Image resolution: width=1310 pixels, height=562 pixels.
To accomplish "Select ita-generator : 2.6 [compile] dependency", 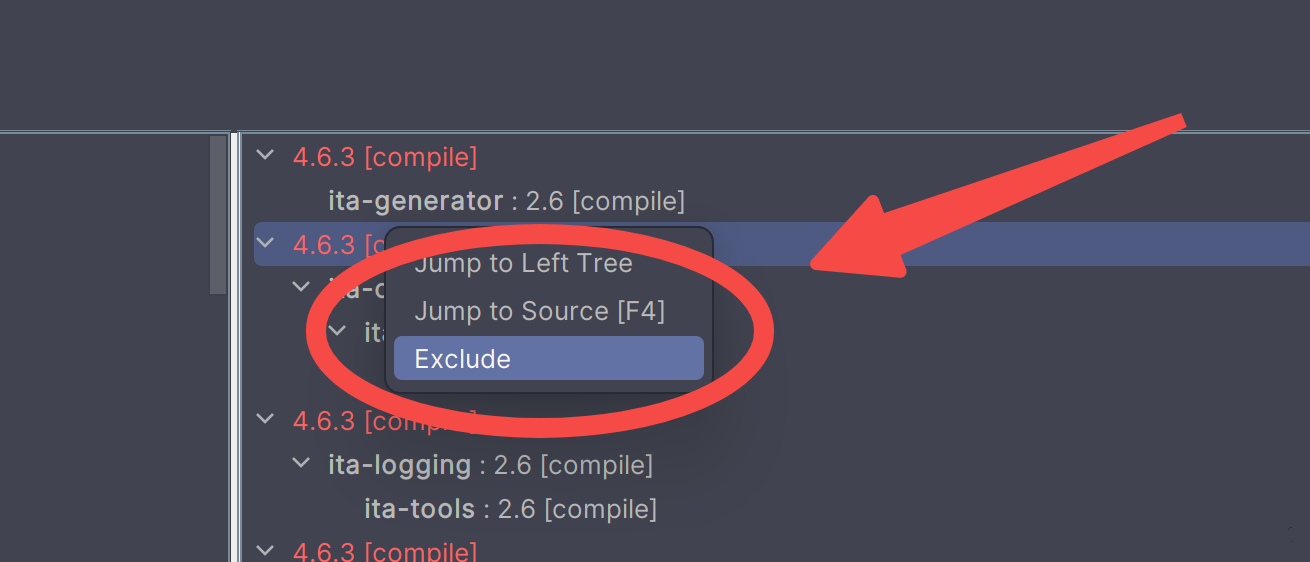I will [x=506, y=201].
